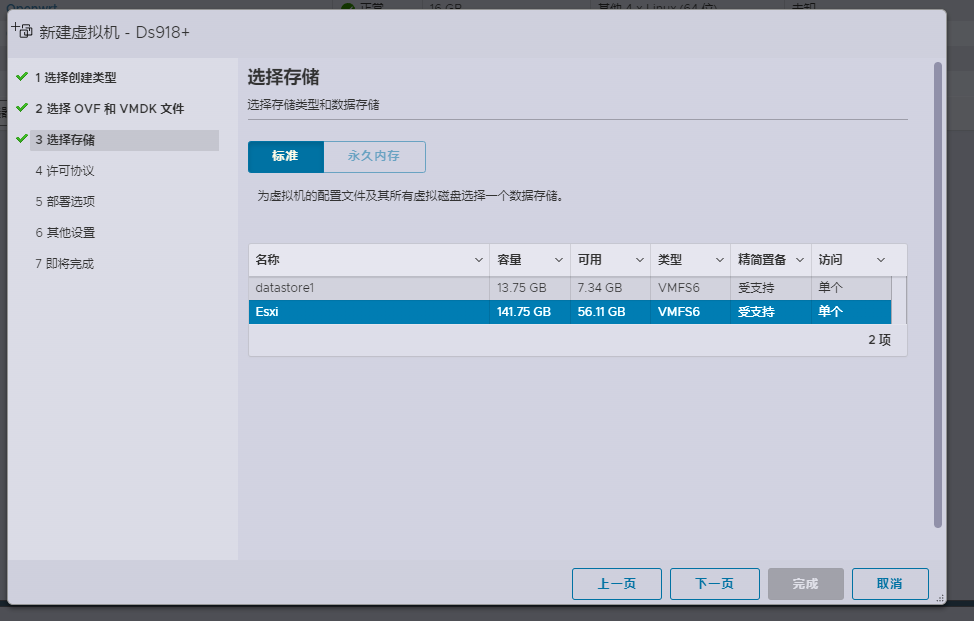974x621 pixels.
Task: Click the new virtual machine icon in title
Action: pyautogui.click(x=22, y=30)
